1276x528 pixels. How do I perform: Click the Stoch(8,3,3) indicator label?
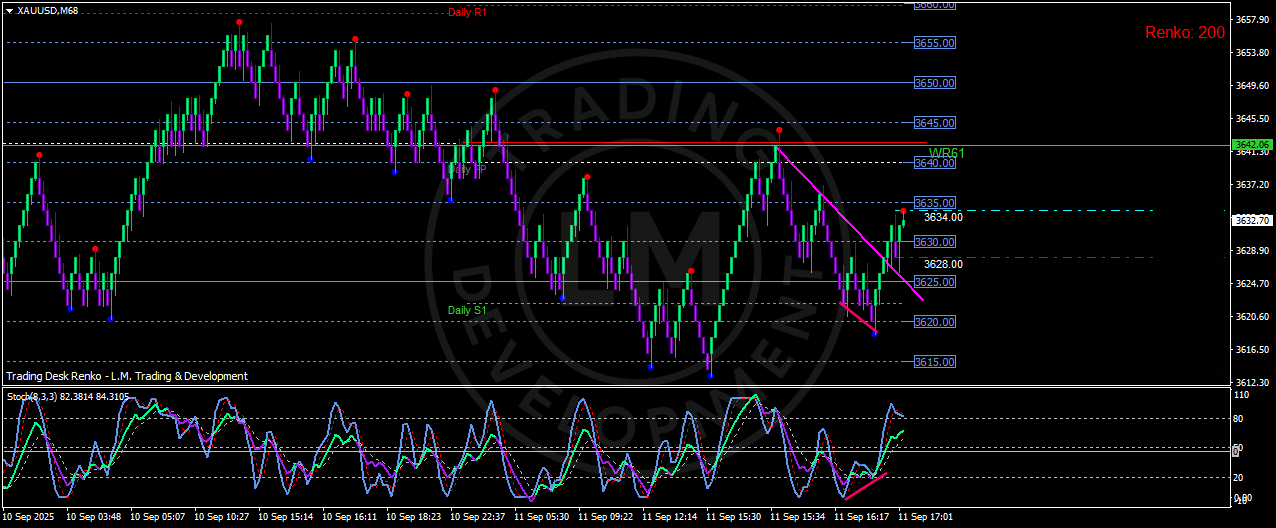click(x=67, y=397)
